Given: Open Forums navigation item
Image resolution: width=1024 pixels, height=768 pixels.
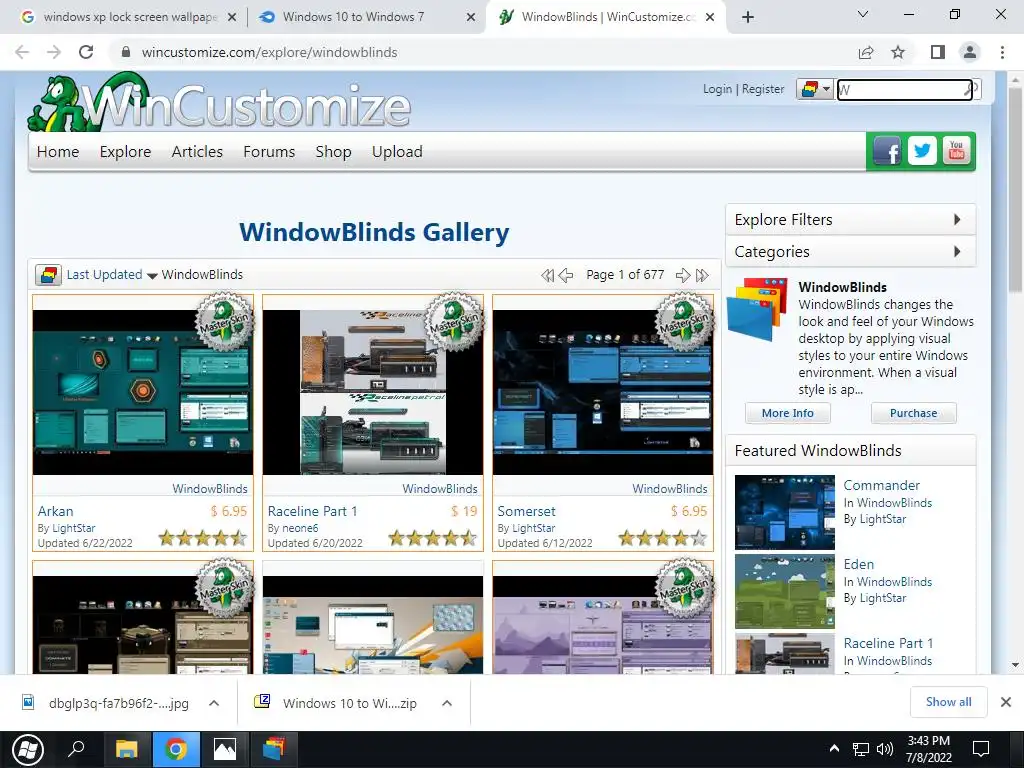Looking at the screenshot, I should (269, 152).
